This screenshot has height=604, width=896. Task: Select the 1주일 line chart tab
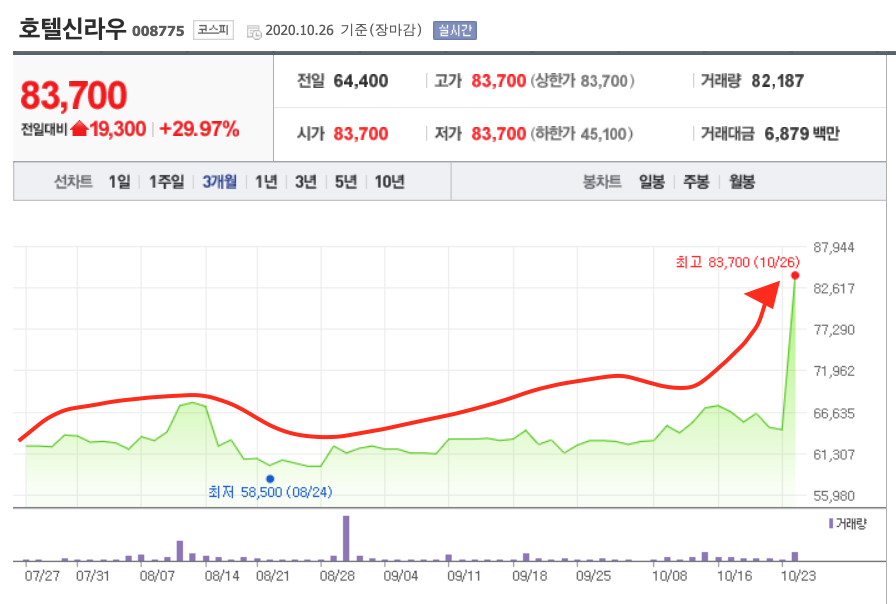(166, 182)
